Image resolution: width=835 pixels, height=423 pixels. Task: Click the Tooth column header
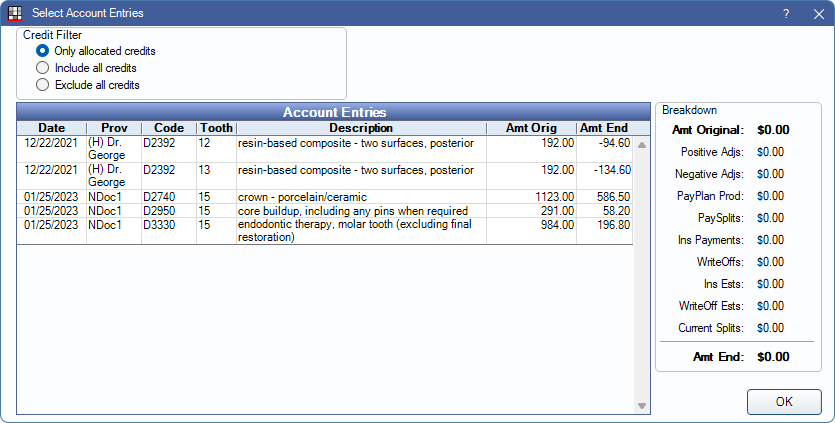[x=215, y=128]
